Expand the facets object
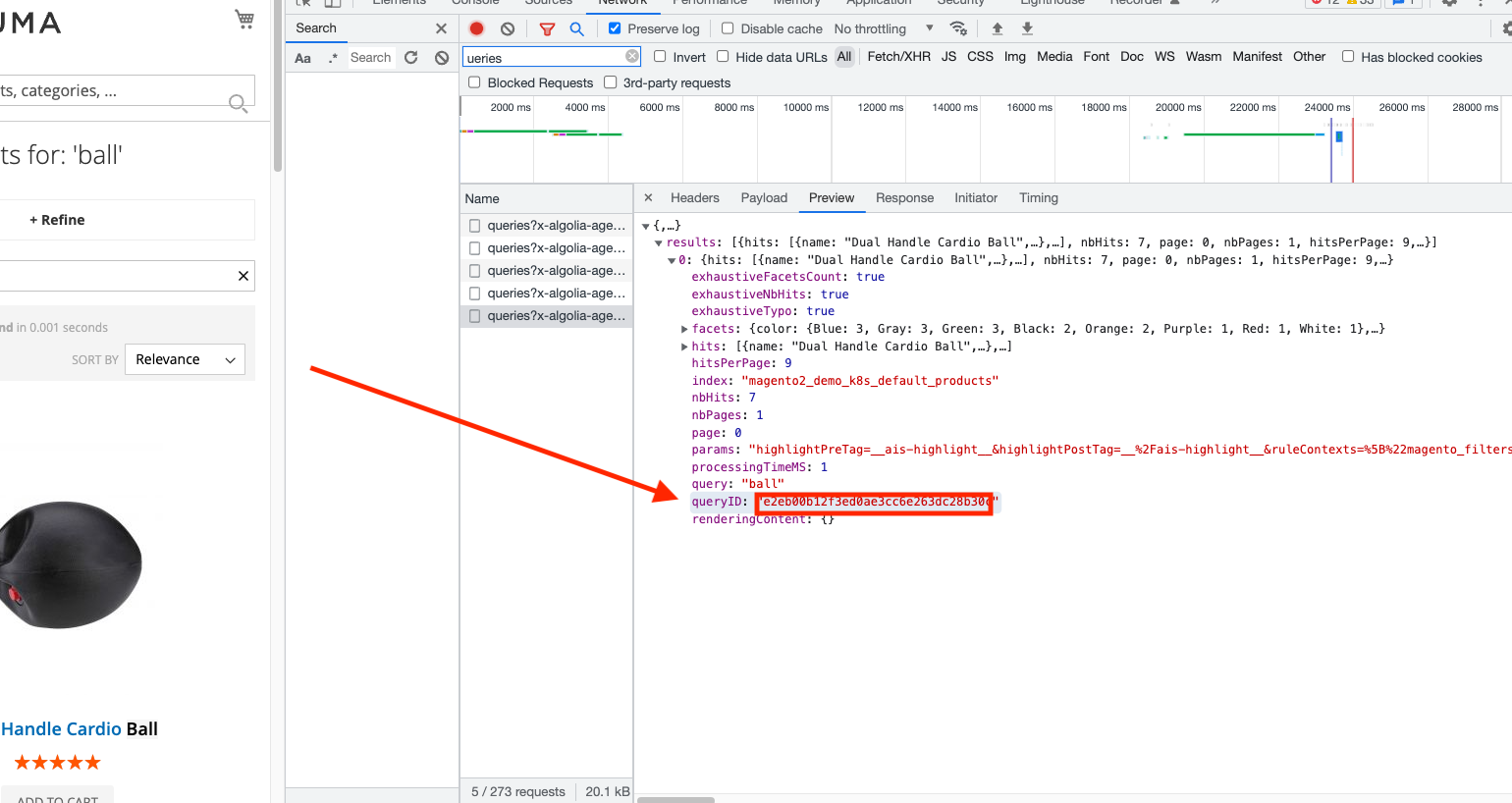This screenshot has height=803, width=1512. [x=684, y=329]
